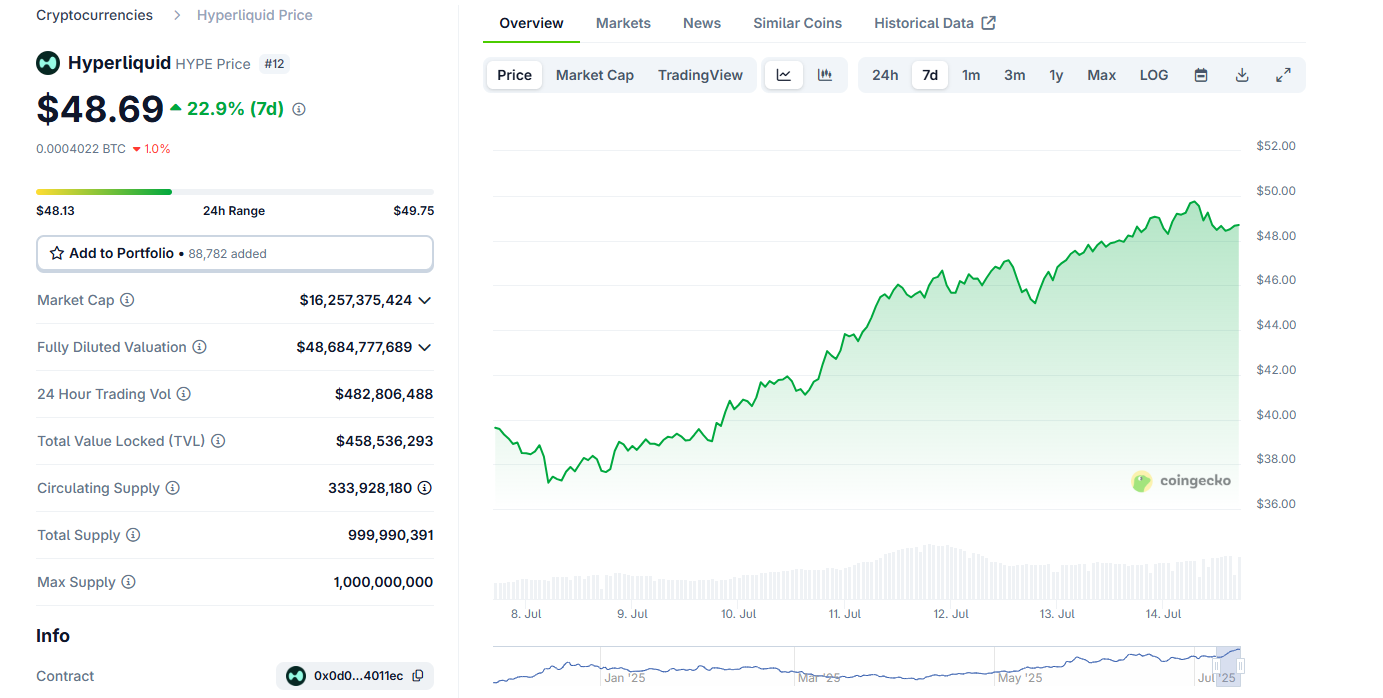
Task: Click contract address 0x0d0...4011ec
Action: [x=359, y=676]
